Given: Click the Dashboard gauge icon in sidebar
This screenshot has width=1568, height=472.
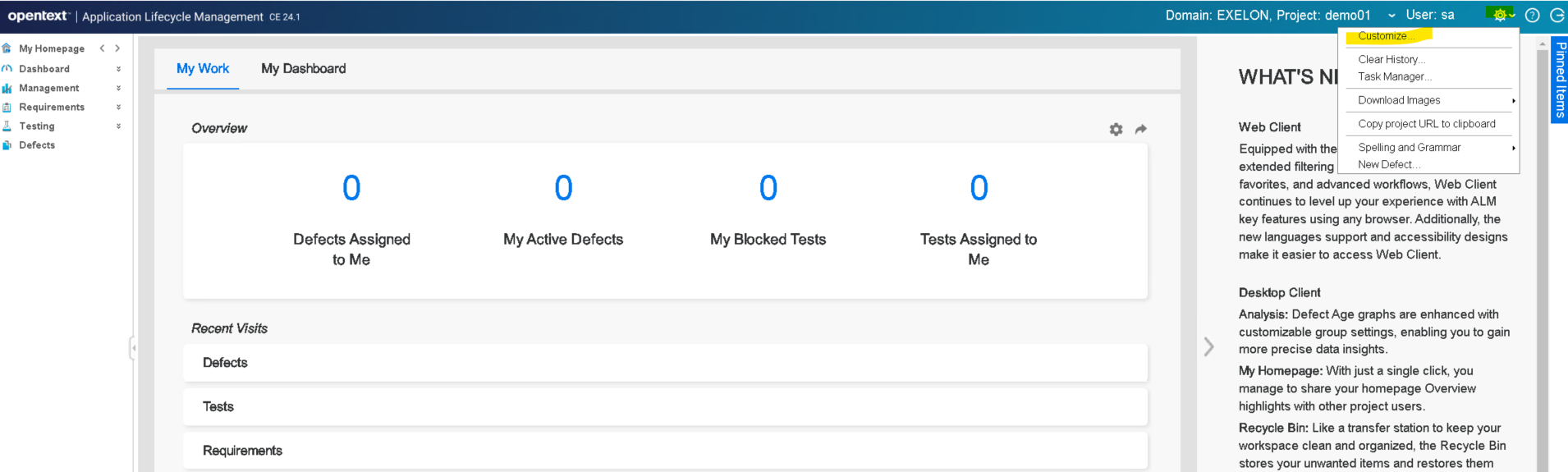Looking at the screenshot, I should tap(7, 69).
